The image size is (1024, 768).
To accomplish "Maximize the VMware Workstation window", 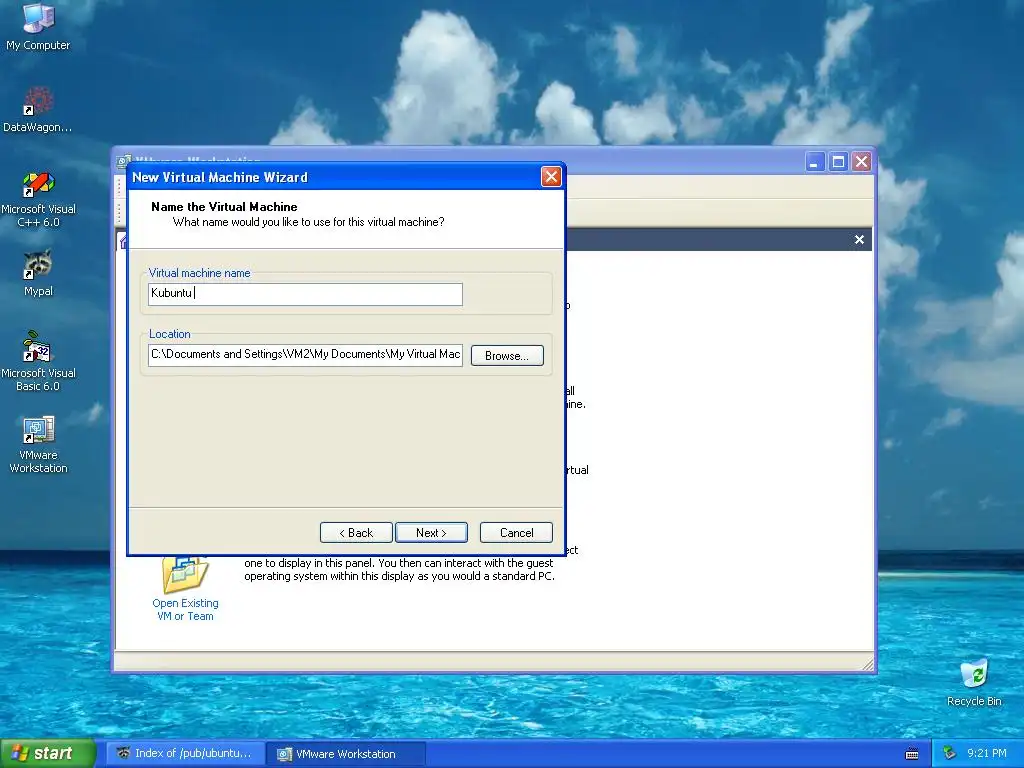I will point(838,161).
